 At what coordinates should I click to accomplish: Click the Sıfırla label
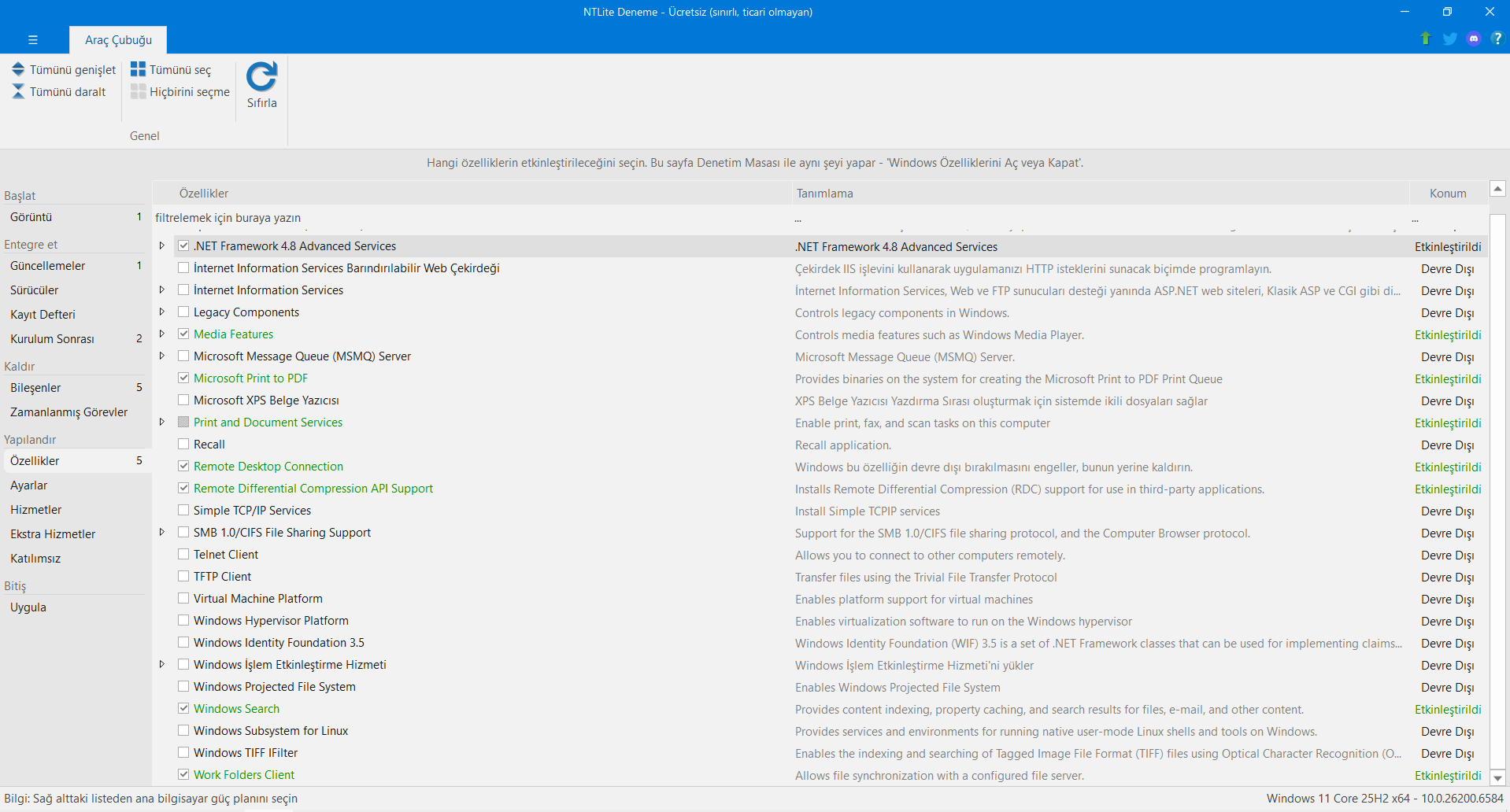(262, 103)
